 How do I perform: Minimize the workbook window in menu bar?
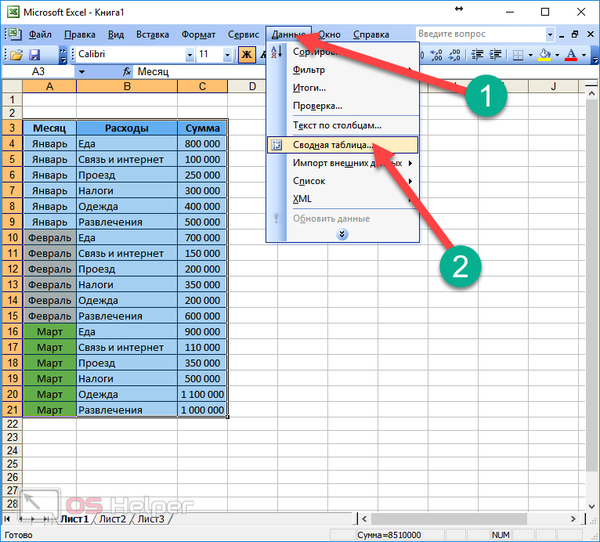click(561, 35)
